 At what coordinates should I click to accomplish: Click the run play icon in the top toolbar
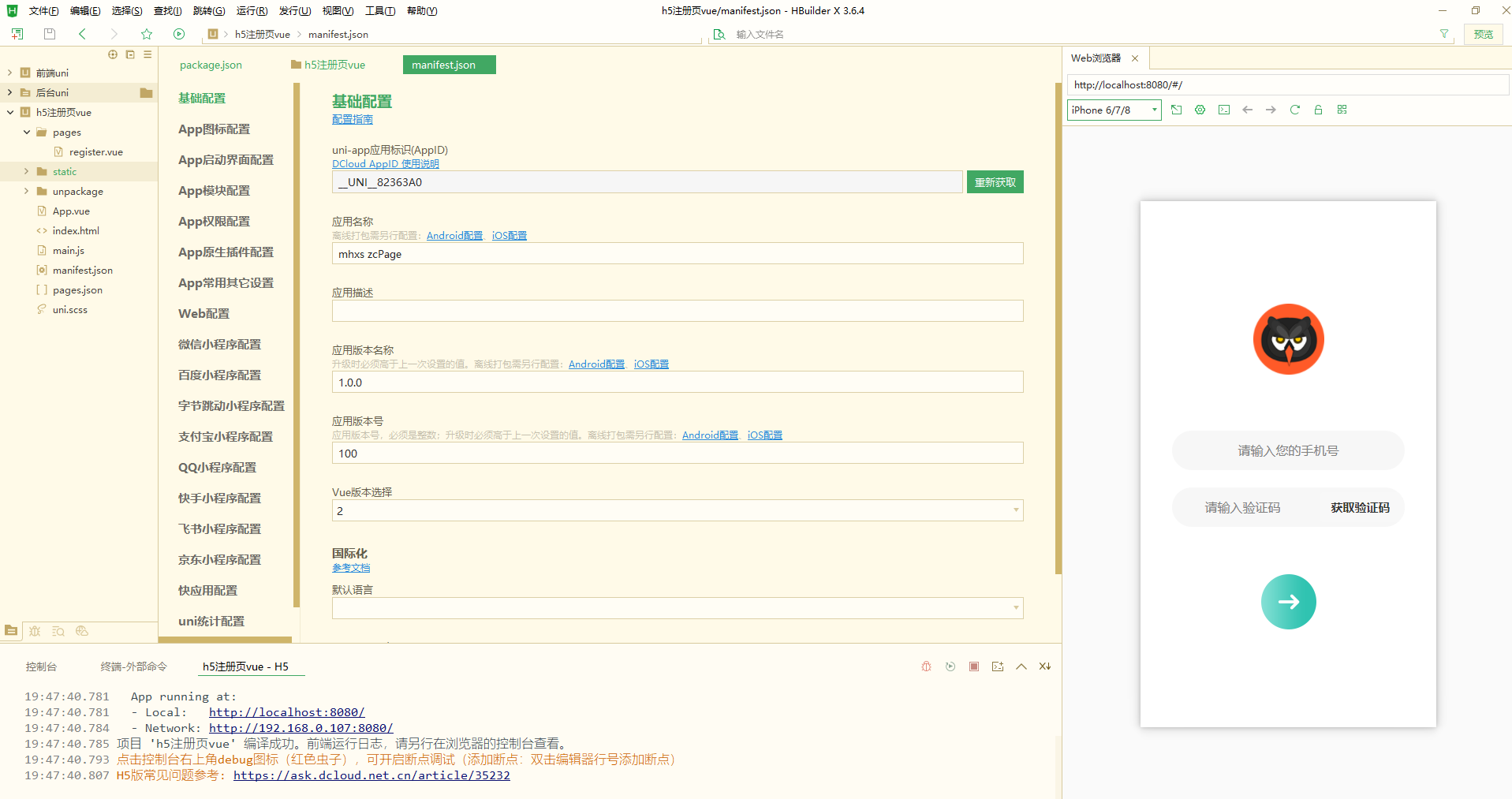point(179,34)
